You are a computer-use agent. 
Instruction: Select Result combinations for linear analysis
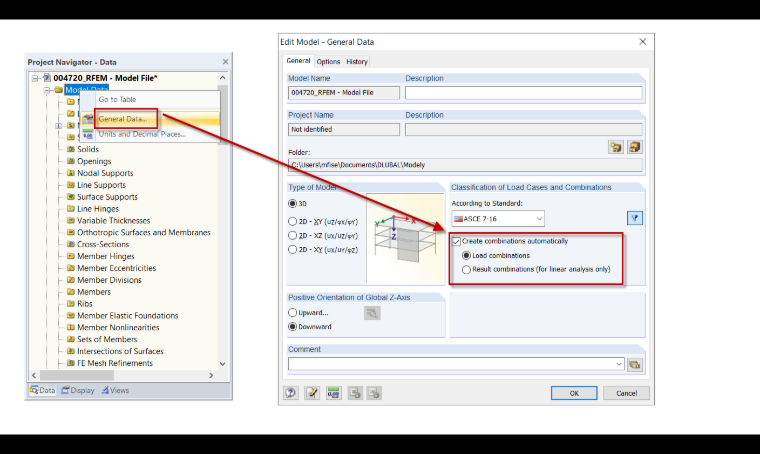click(466, 269)
